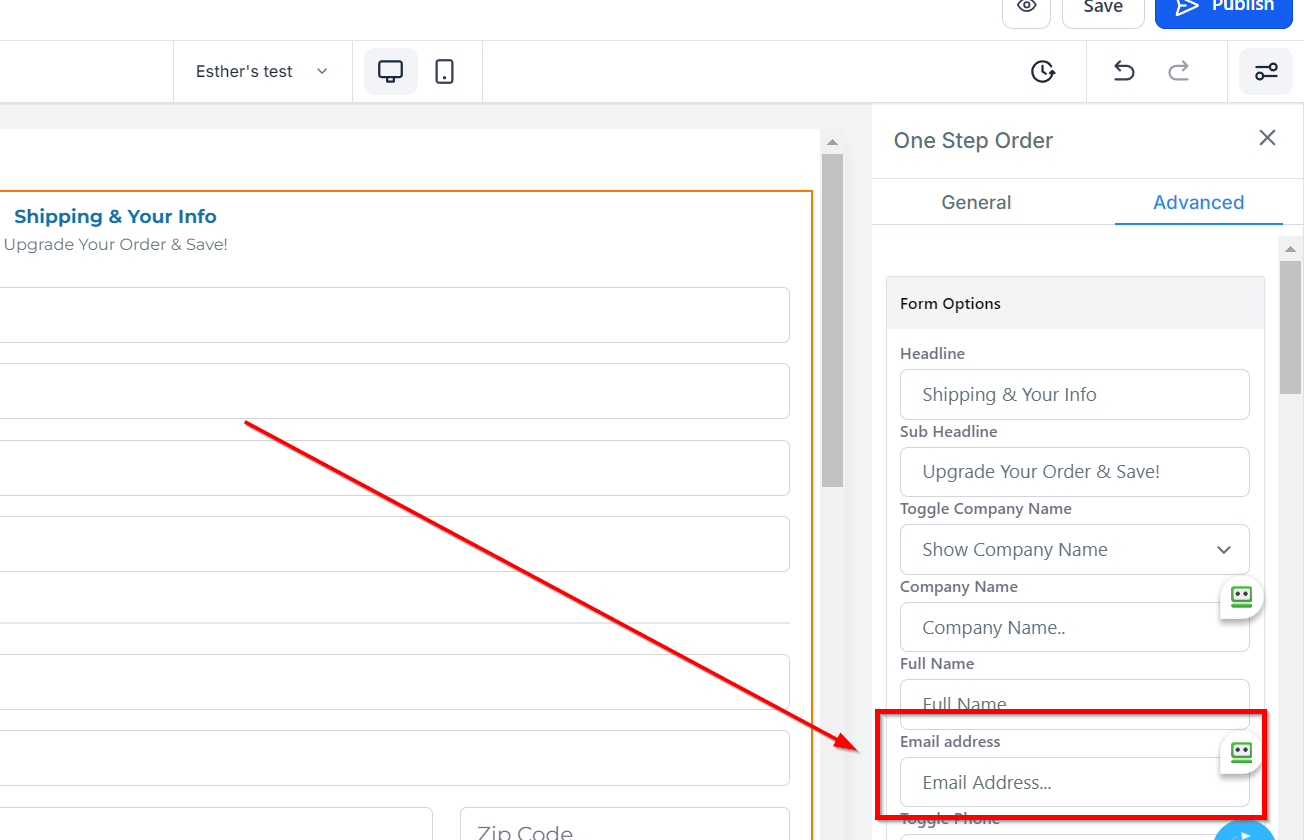Open Toggle Company Name dropdown

(x=1074, y=549)
